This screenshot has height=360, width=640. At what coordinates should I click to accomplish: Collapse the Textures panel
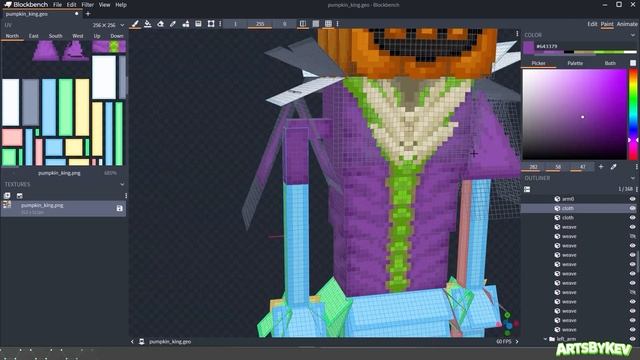[x=122, y=184]
